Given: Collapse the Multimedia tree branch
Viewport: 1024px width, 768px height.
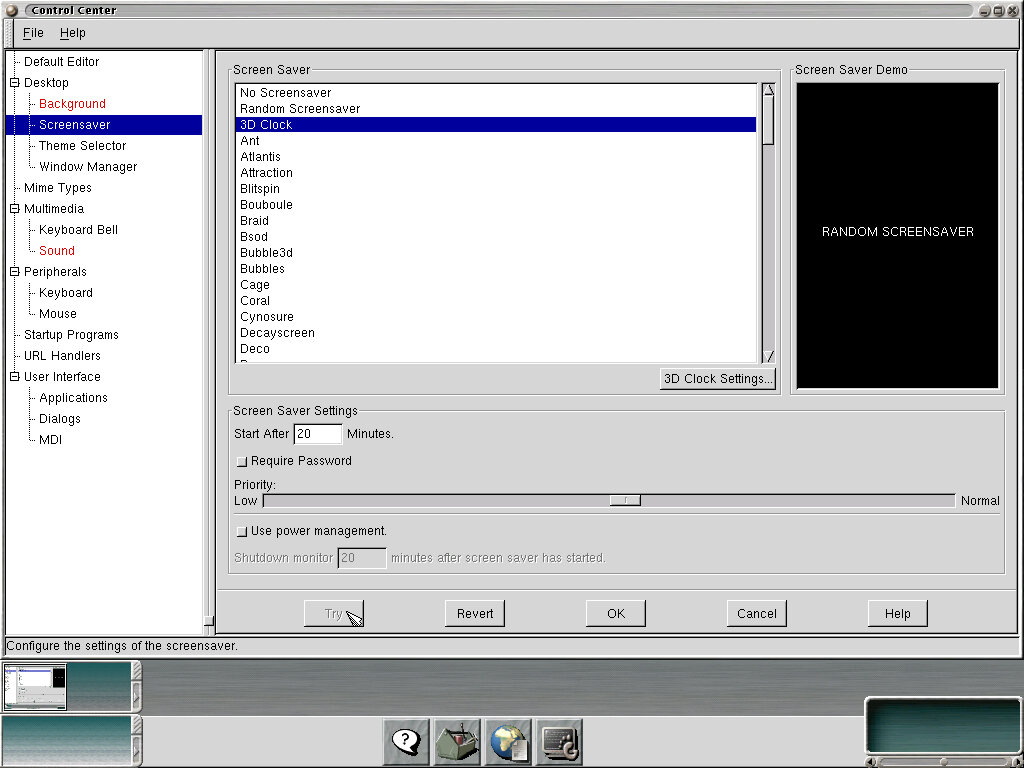Looking at the screenshot, I should click(14, 209).
